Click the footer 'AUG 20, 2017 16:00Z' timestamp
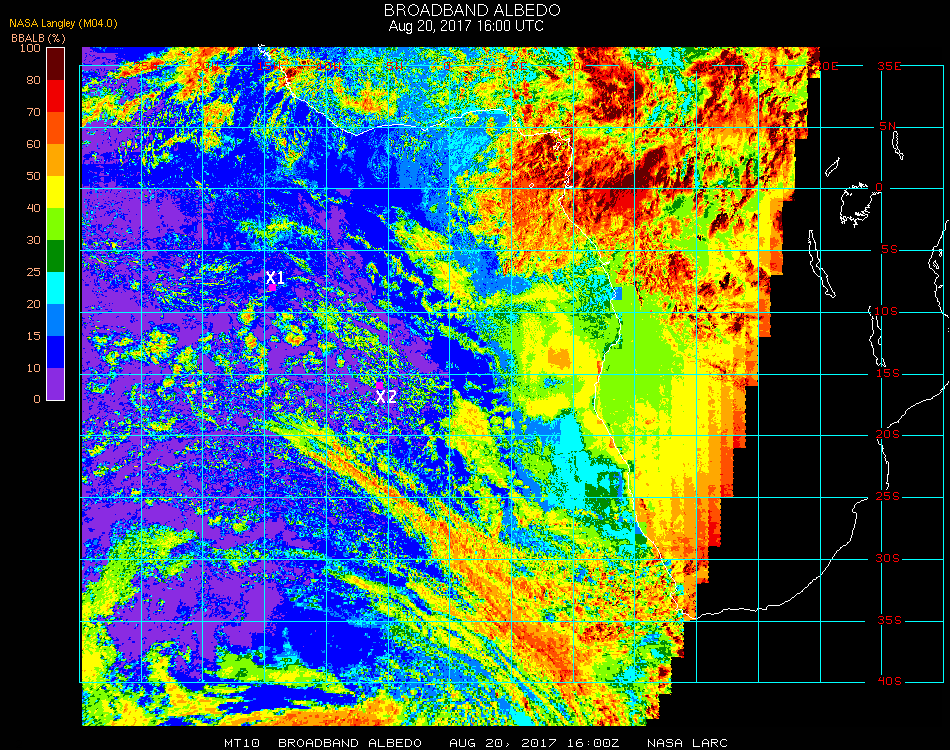The height and width of the screenshot is (750, 950). 534,743
